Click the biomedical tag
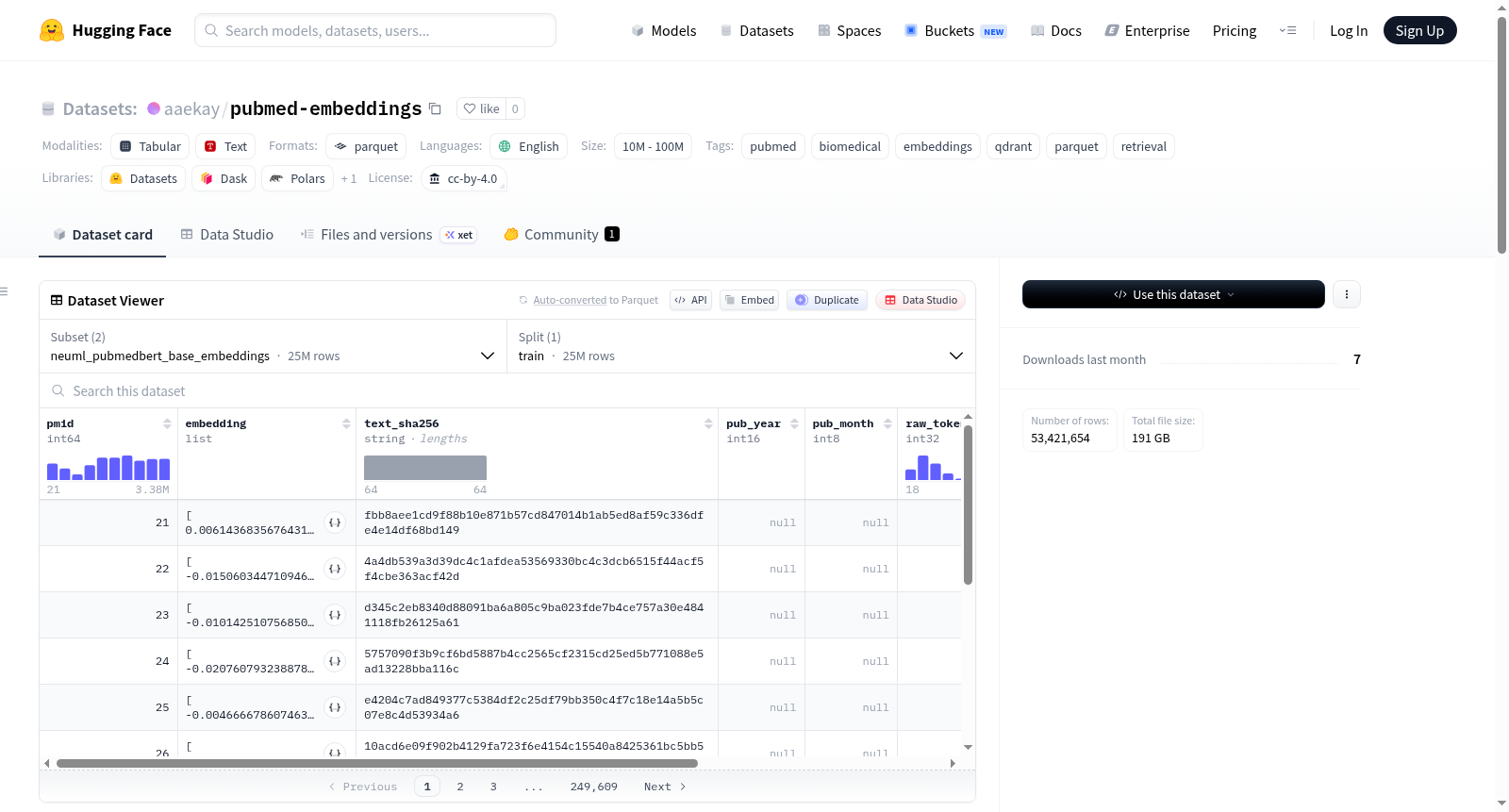The image size is (1509, 812). click(850, 146)
